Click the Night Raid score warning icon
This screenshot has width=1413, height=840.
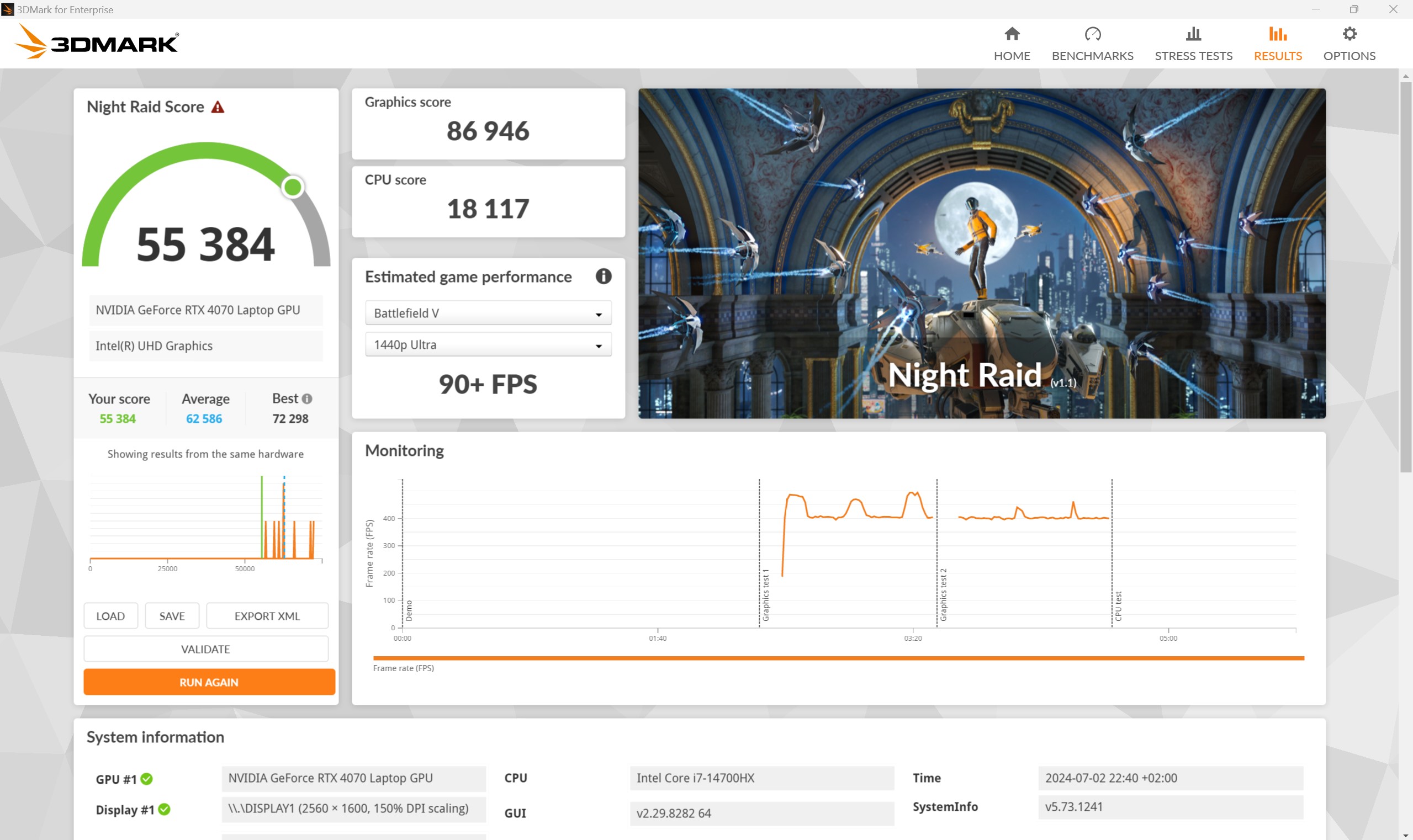coord(218,107)
